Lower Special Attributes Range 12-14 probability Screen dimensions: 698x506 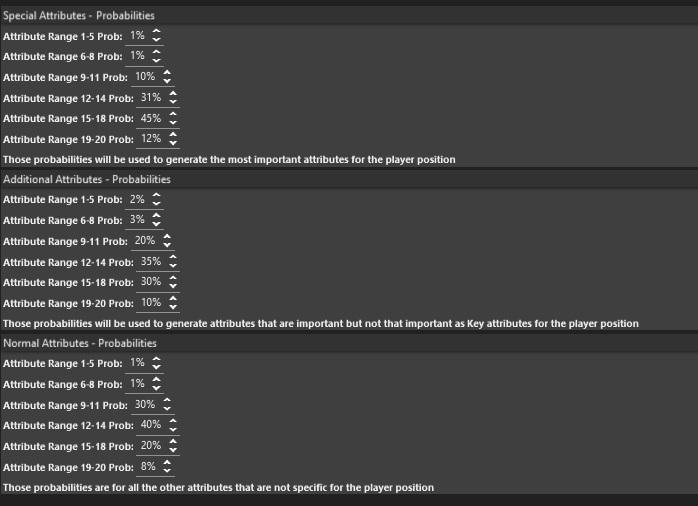173,102
